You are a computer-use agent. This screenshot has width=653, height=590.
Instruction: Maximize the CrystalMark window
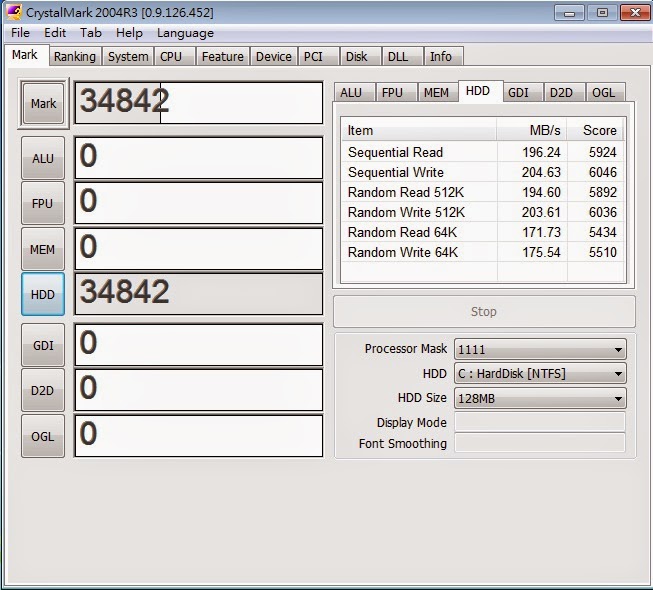[602, 12]
